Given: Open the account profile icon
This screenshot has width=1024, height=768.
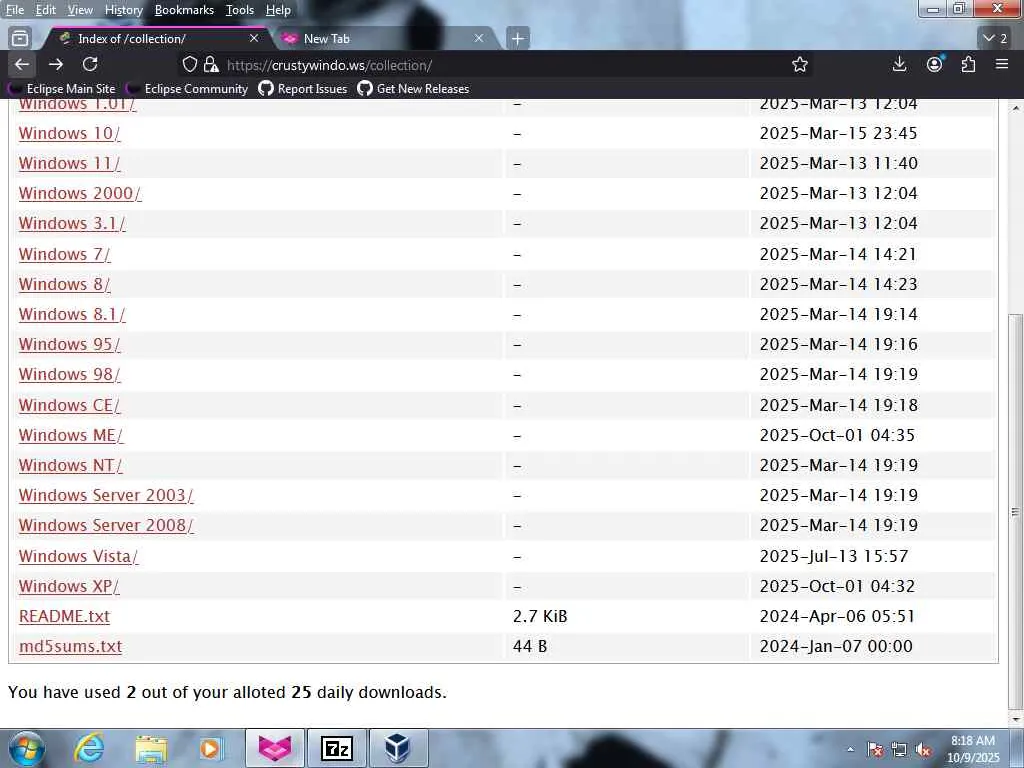Looking at the screenshot, I should coord(935,64).
